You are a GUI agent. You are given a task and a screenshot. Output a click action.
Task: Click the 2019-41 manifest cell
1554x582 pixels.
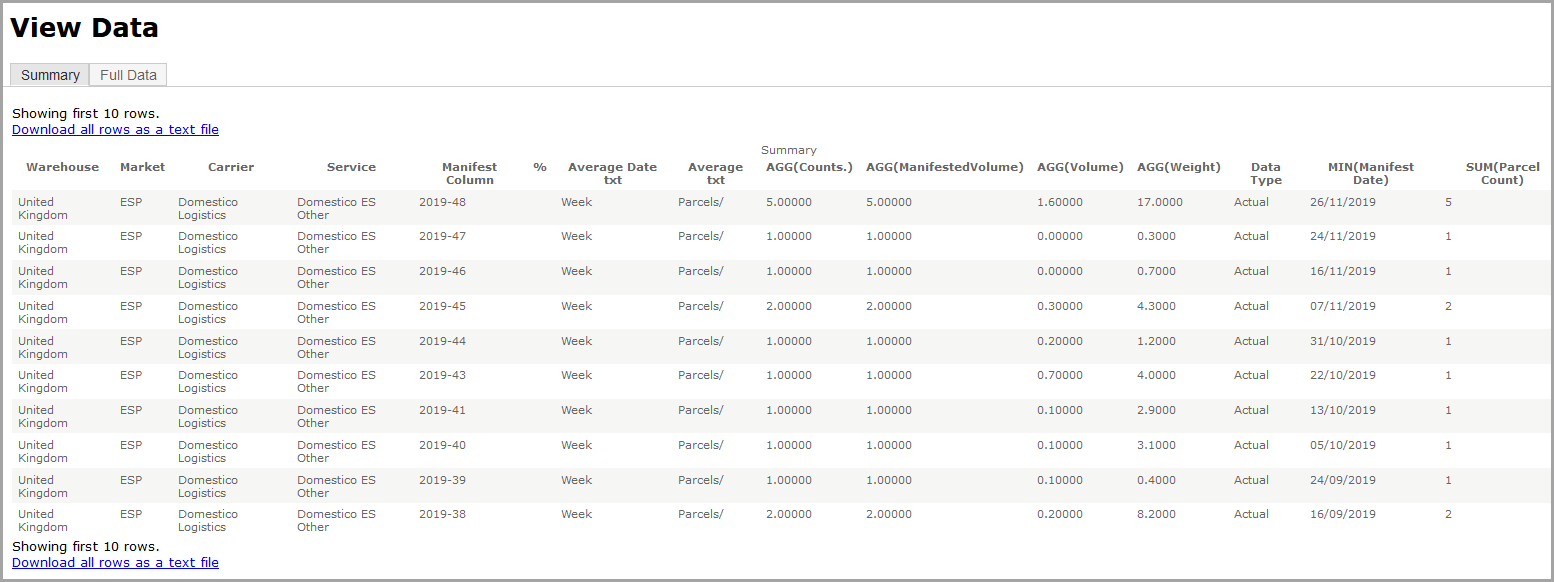(x=442, y=410)
